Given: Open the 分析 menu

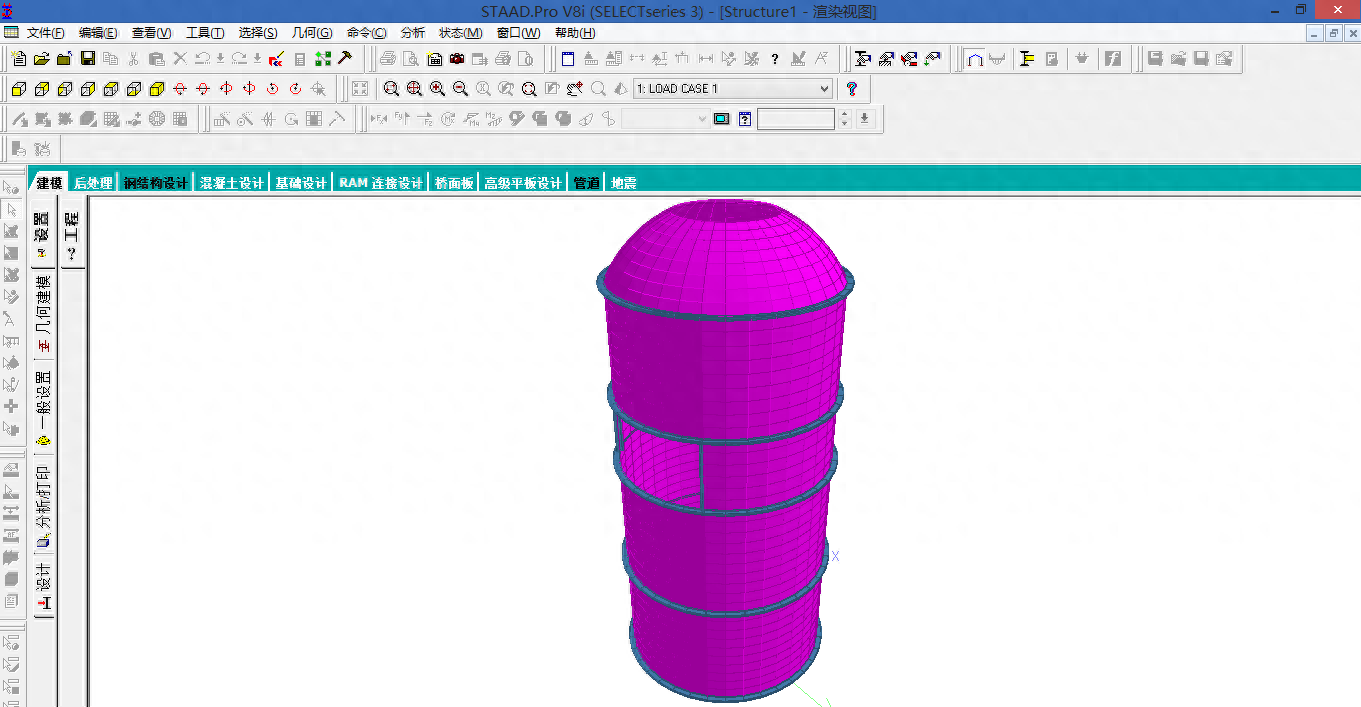Looking at the screenshot, I should pyautogui.click(x=412, y=33).
